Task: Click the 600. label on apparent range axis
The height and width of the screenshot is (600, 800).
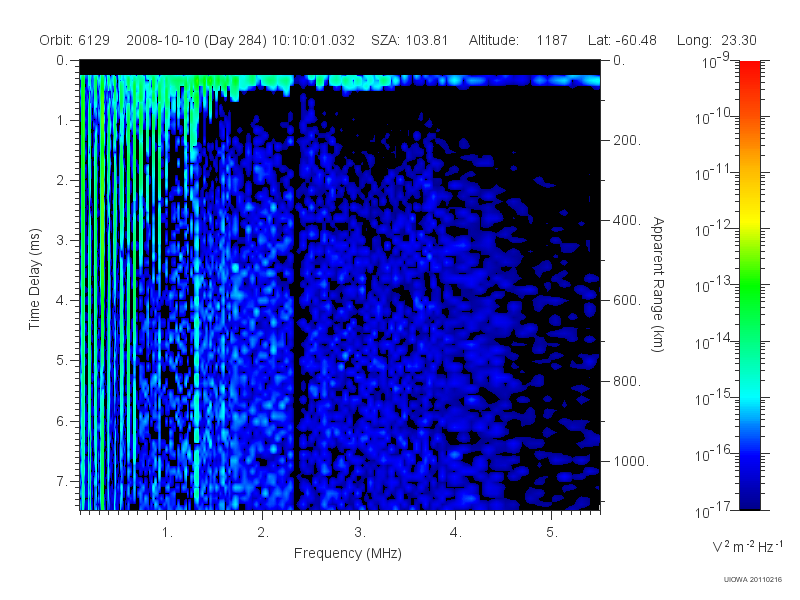Action: coord(627,301)
